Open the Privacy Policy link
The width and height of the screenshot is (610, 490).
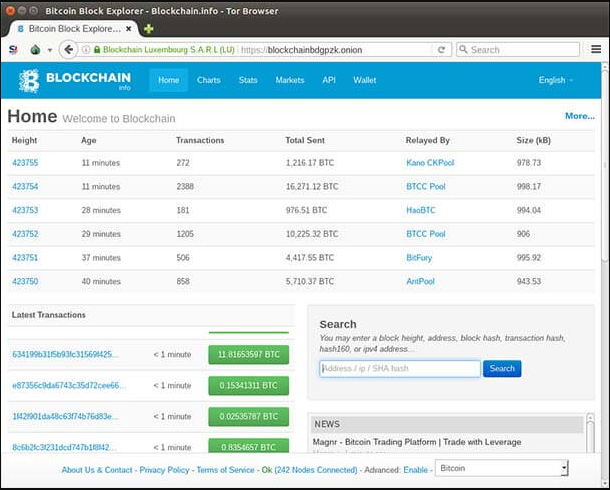[164, 470]
